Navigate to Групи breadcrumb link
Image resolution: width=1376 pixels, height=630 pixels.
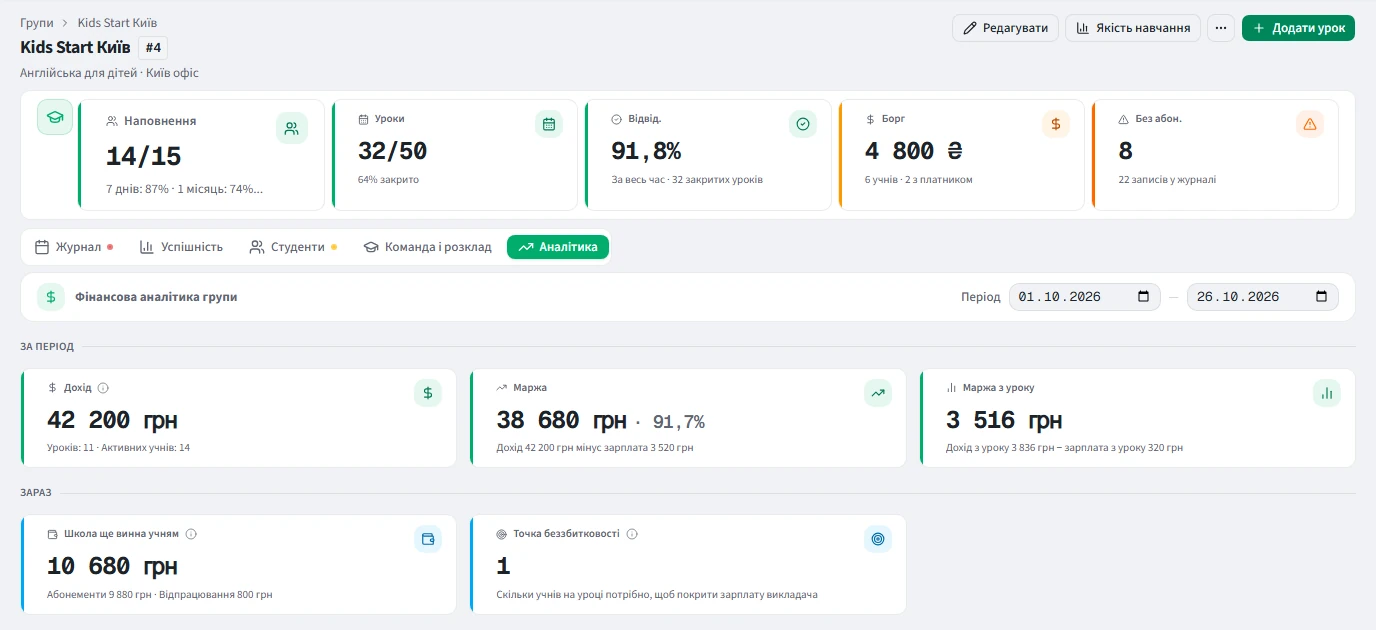pos(37,23)
